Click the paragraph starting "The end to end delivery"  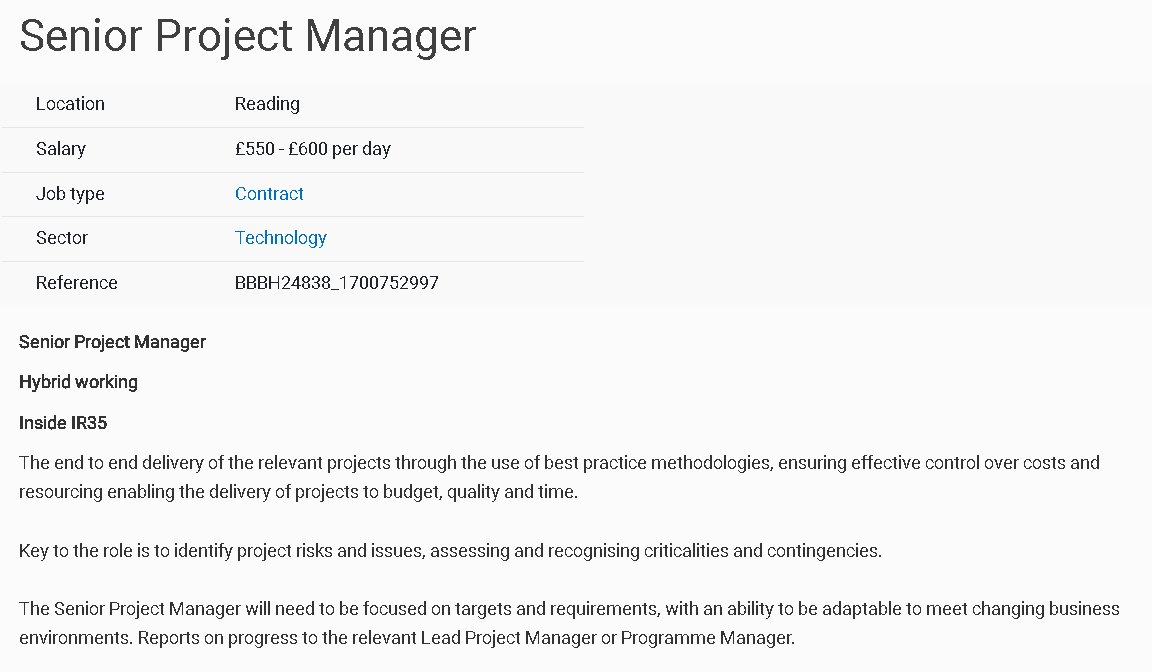559,477
